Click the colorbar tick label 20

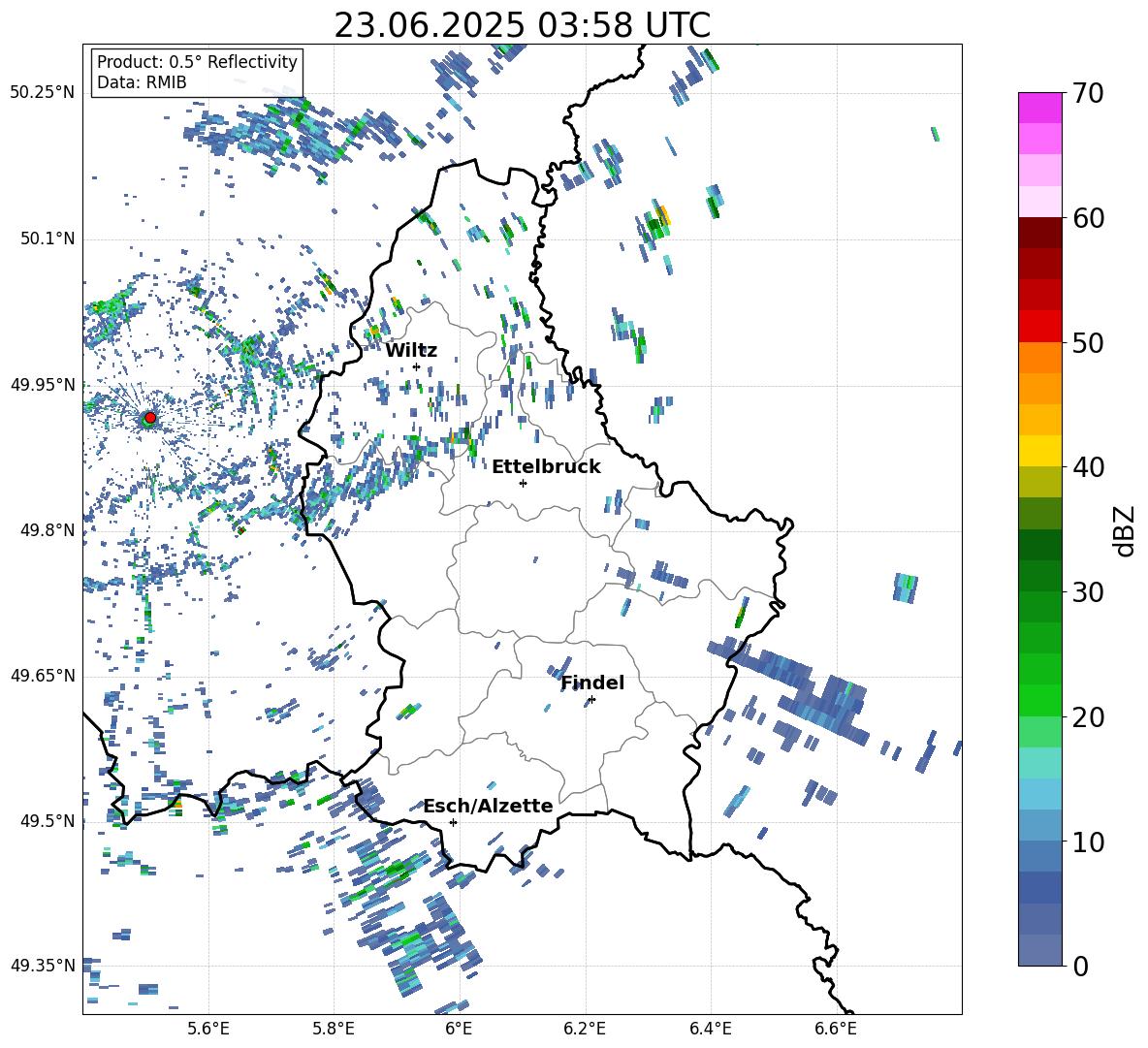[x=1088, y=717]
